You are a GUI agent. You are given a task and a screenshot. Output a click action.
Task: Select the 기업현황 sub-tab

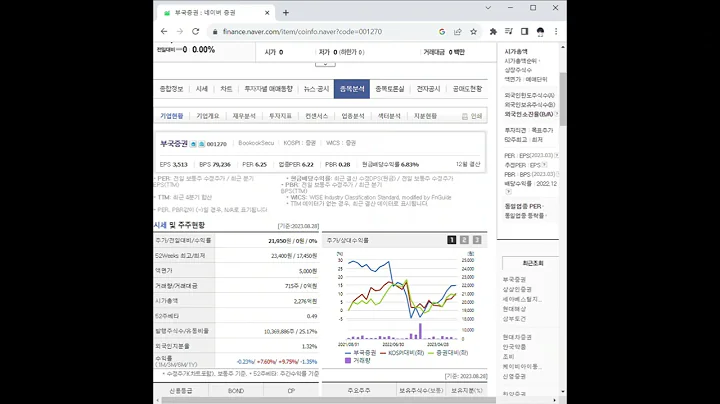pos(171,116)
